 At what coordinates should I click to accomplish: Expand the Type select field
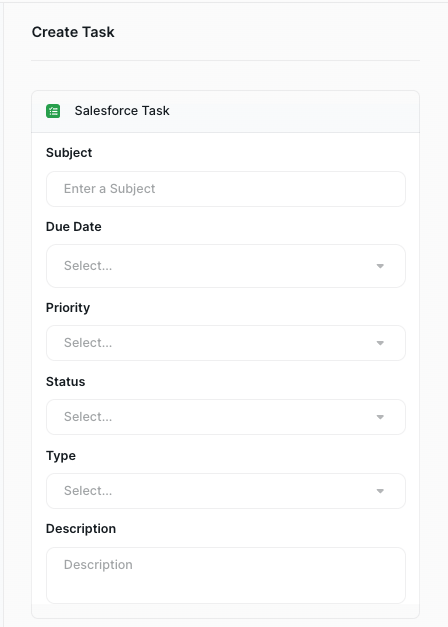226,491
